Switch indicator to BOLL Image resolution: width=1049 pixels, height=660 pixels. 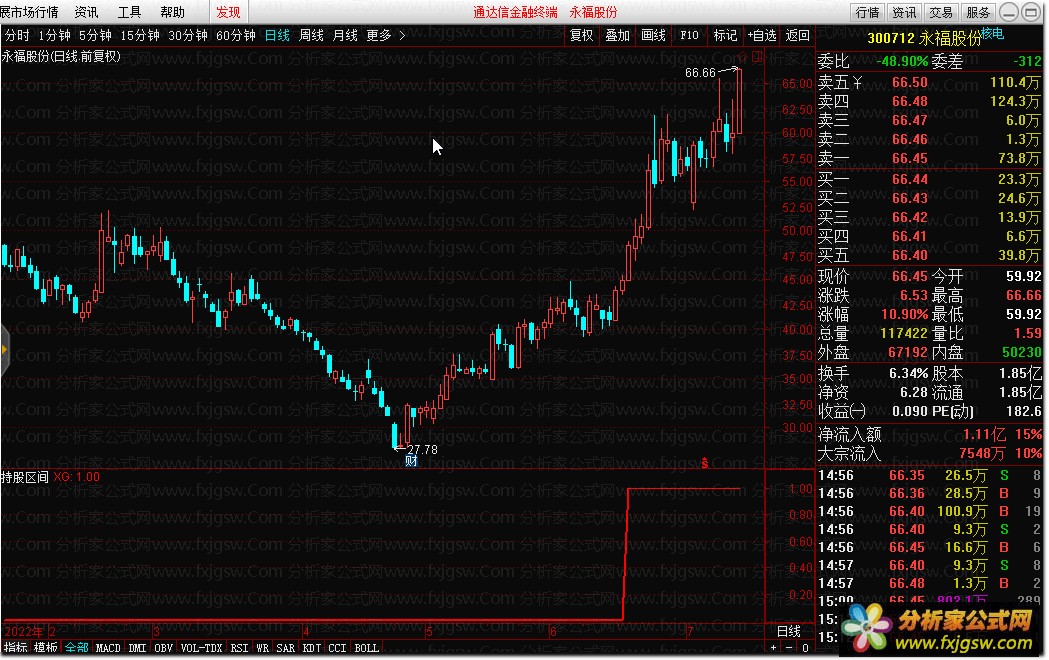366,647
